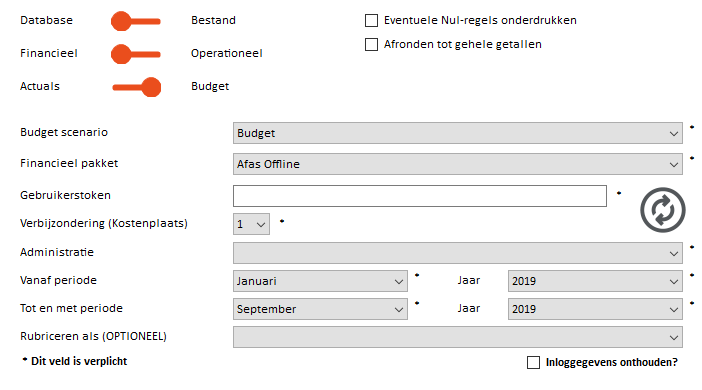Image resolution: width=702 pixels, height=390 pixels.
Task: Check Afronden tot gehele getallen
Action: [x=371, y=44]
